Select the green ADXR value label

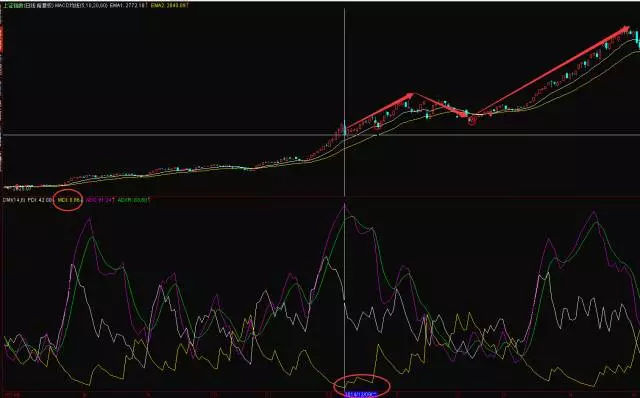click(132, 200)
